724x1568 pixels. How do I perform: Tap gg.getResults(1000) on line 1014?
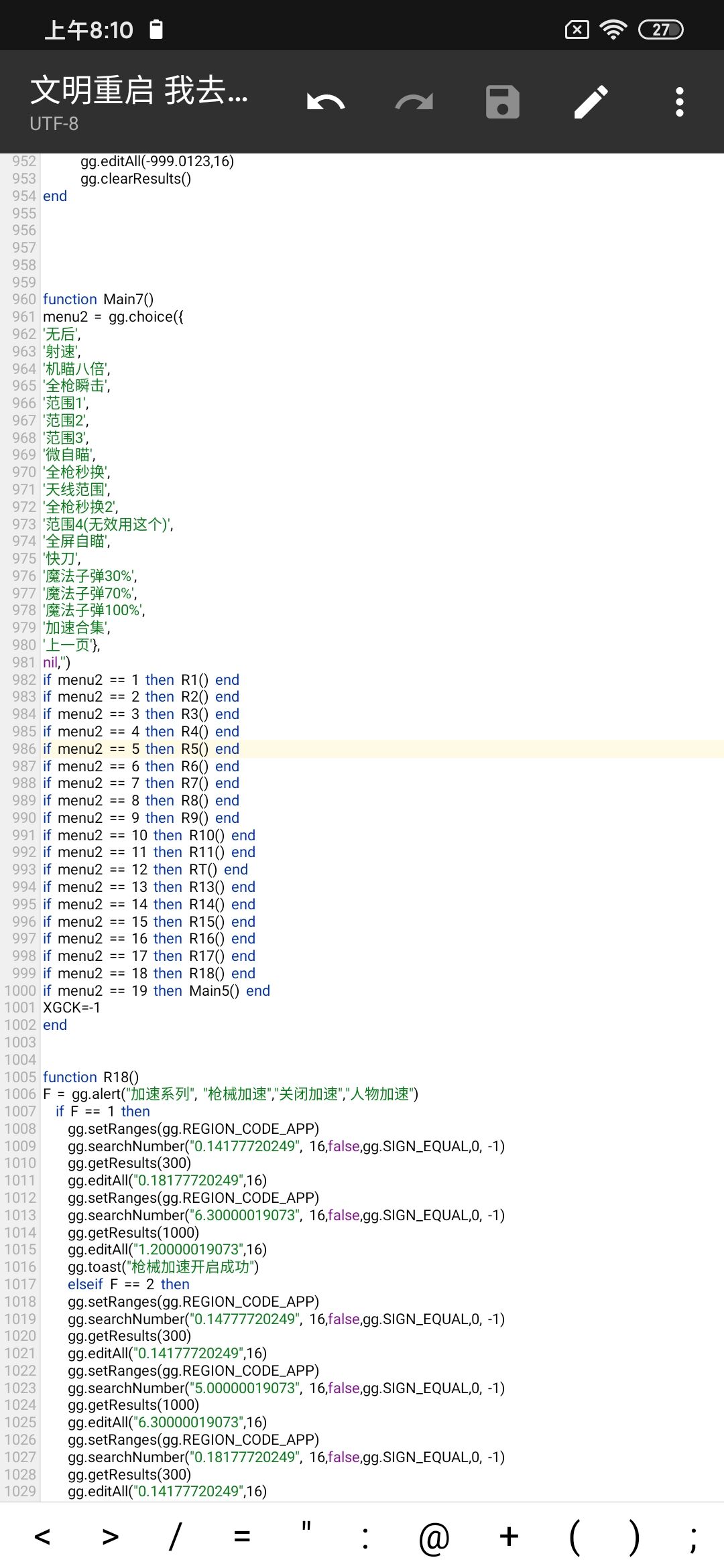133,1233
